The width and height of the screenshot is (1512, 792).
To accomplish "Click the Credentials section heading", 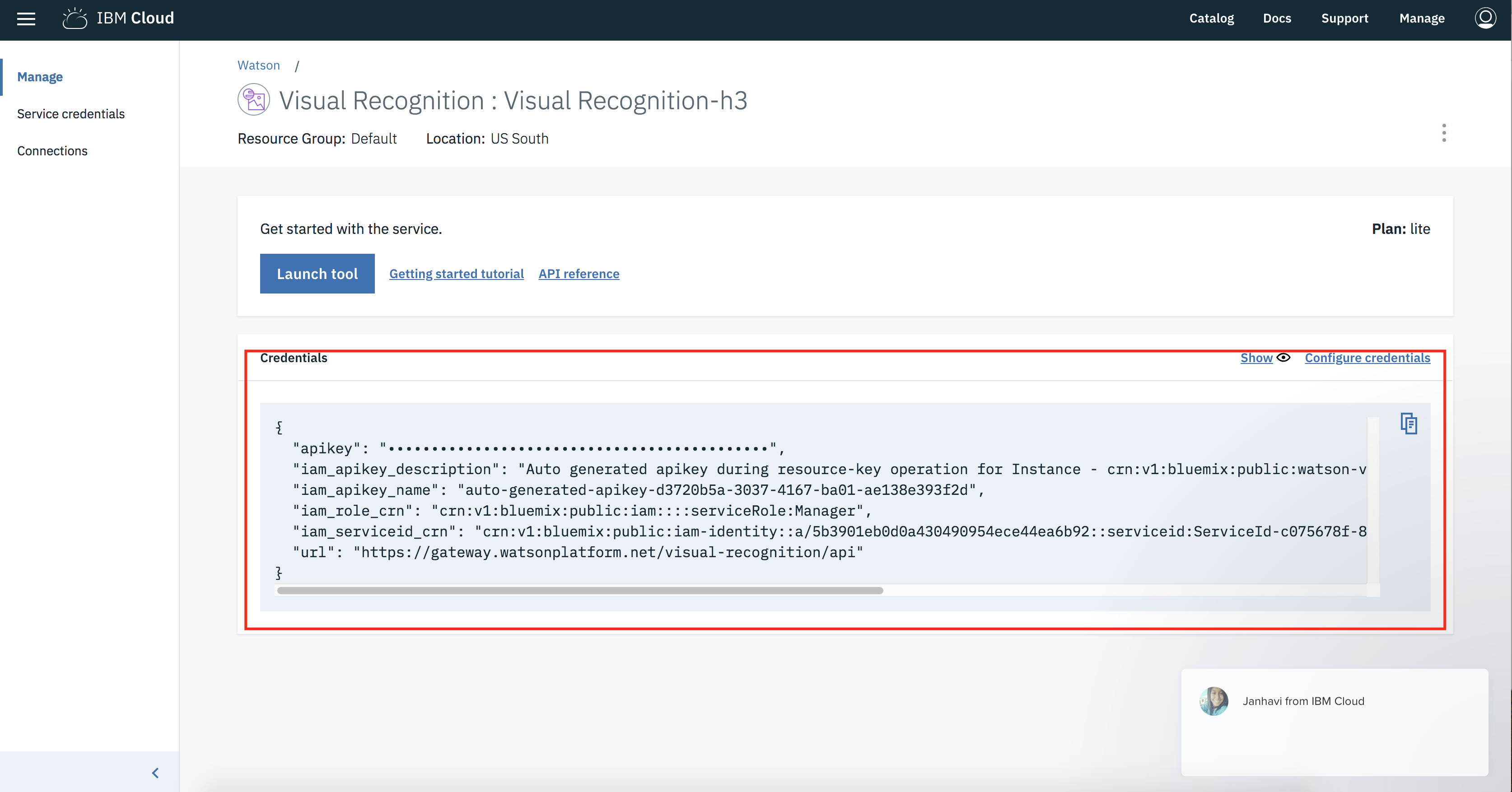I will 294,358.
